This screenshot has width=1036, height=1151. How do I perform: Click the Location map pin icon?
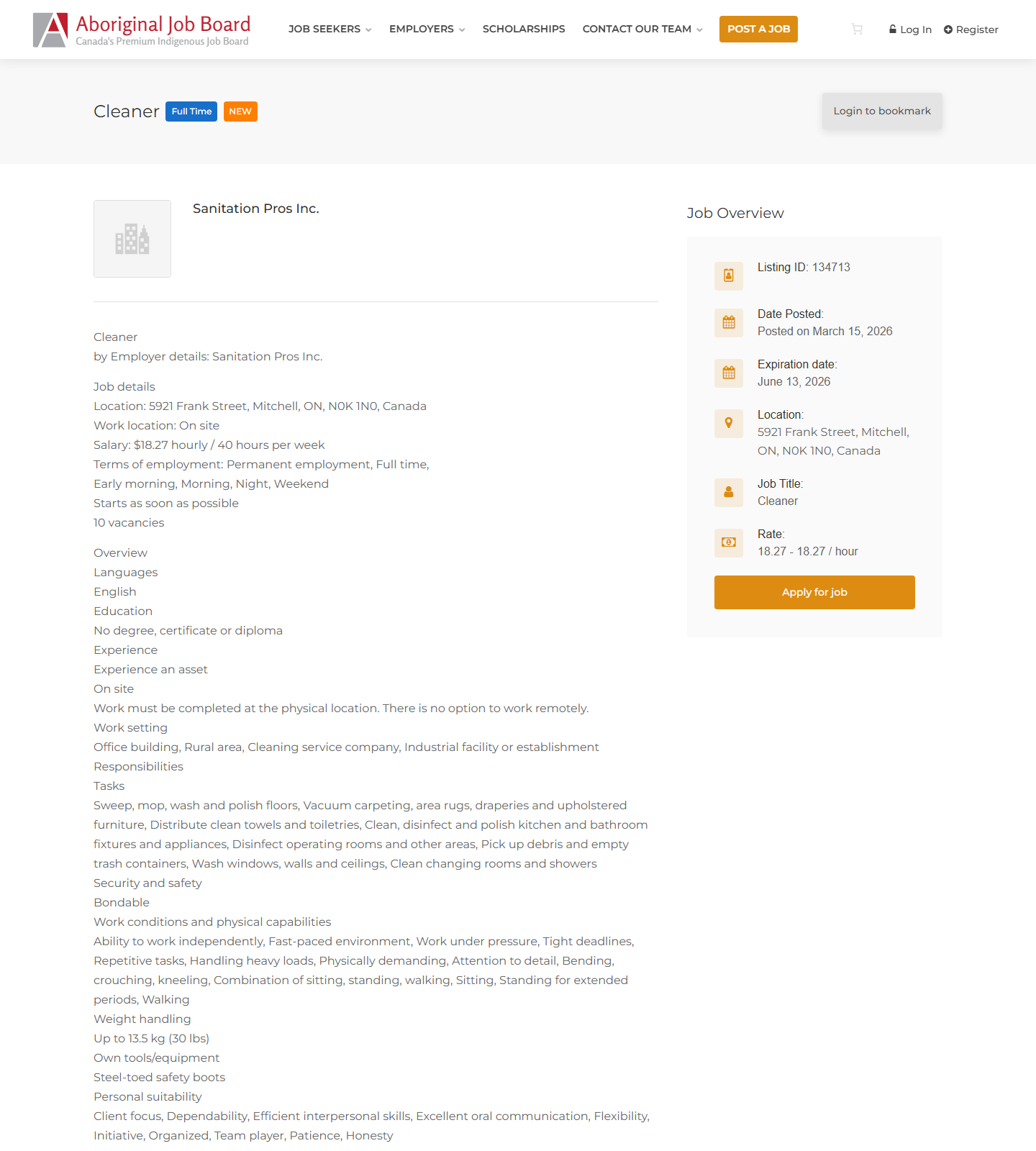click(x=728, y=423)
